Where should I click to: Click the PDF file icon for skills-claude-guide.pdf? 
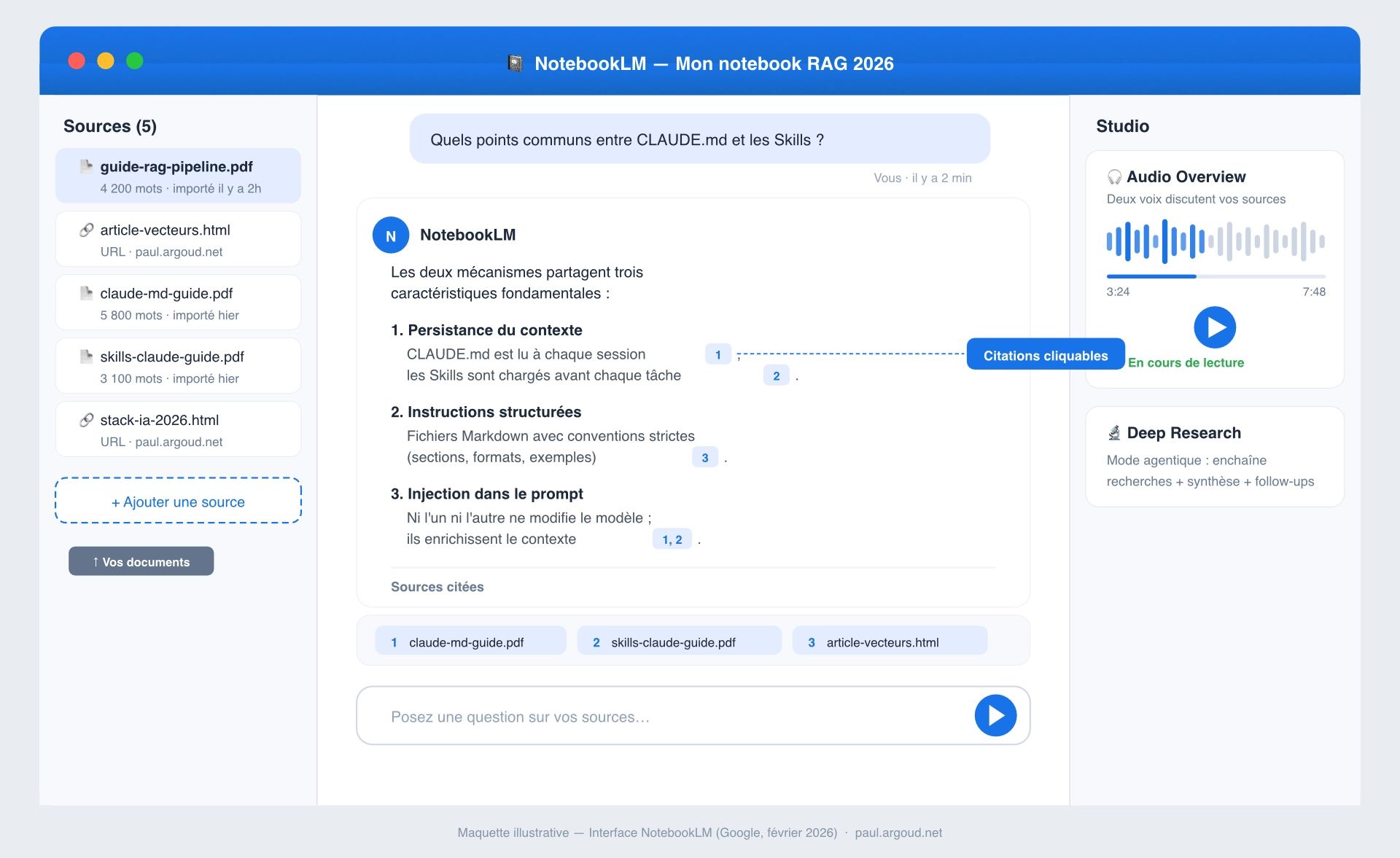pyautogui.click(x=86, y=356)
